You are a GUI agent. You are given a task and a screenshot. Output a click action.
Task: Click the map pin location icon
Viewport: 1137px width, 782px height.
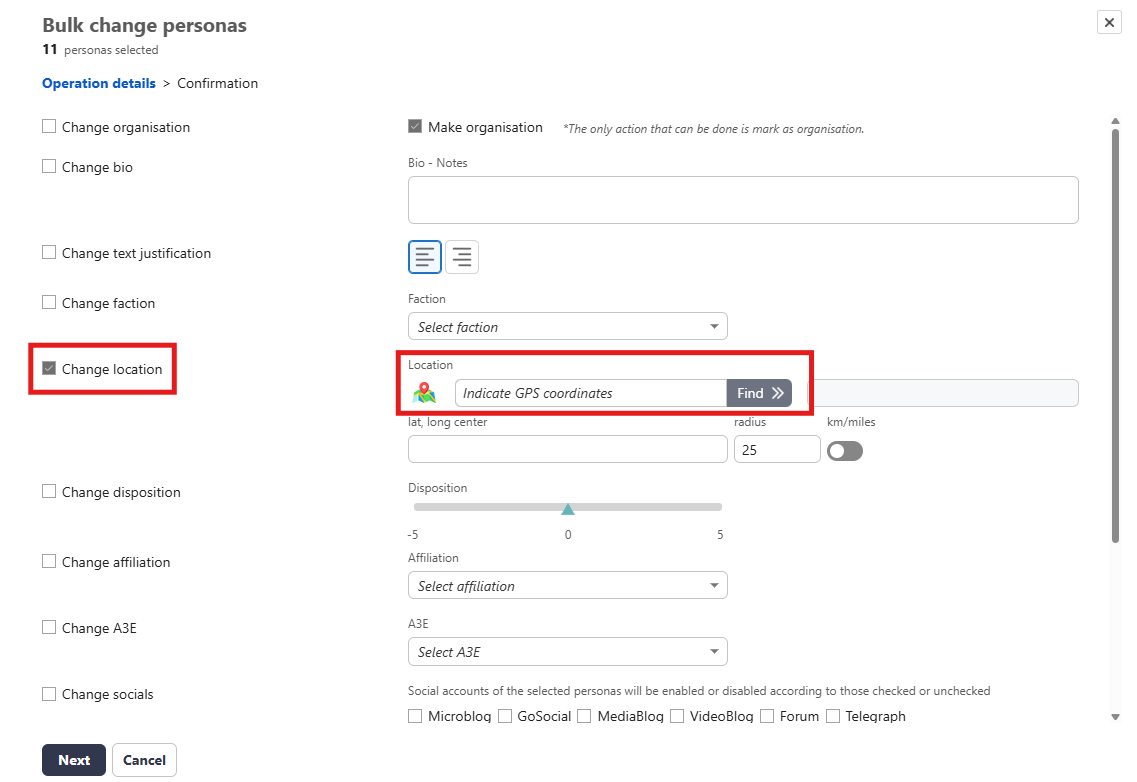(425, 393)
